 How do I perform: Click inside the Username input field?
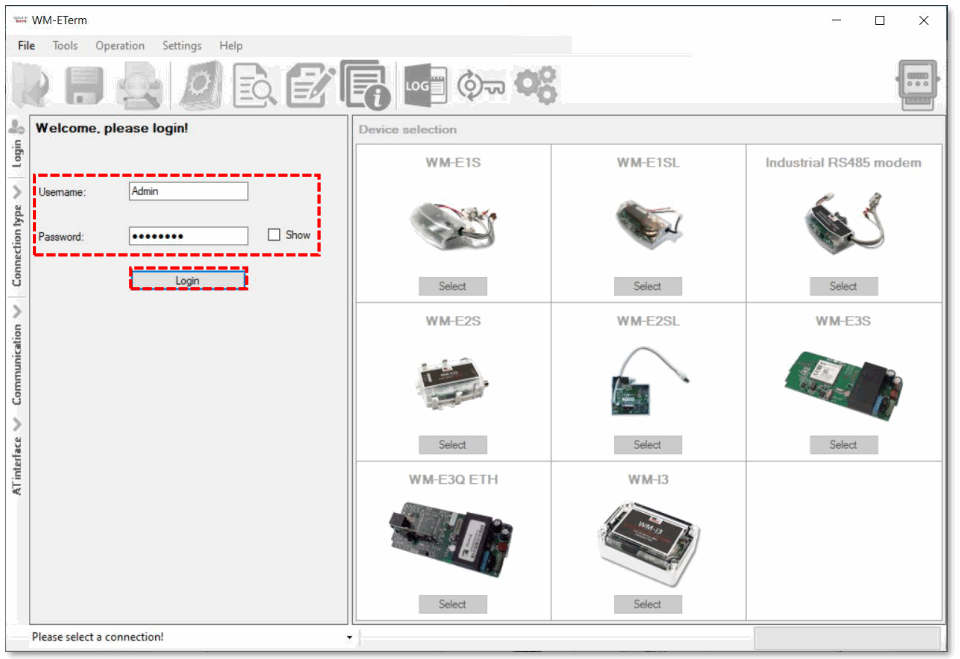click(x=188, y=190)
